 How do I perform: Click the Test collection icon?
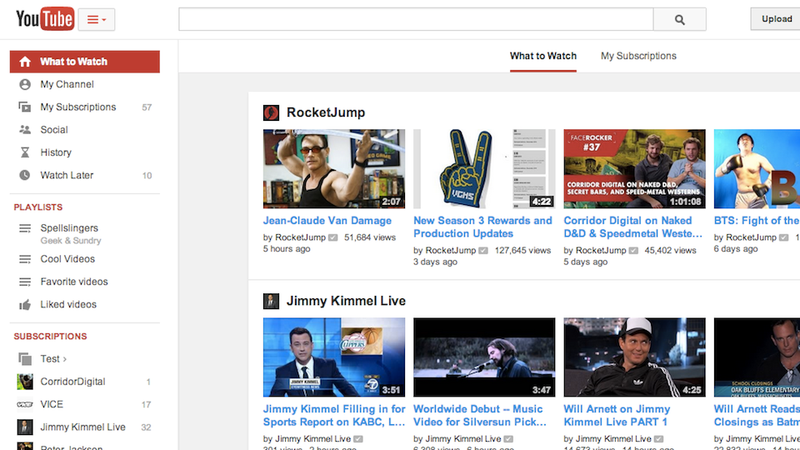25,359
